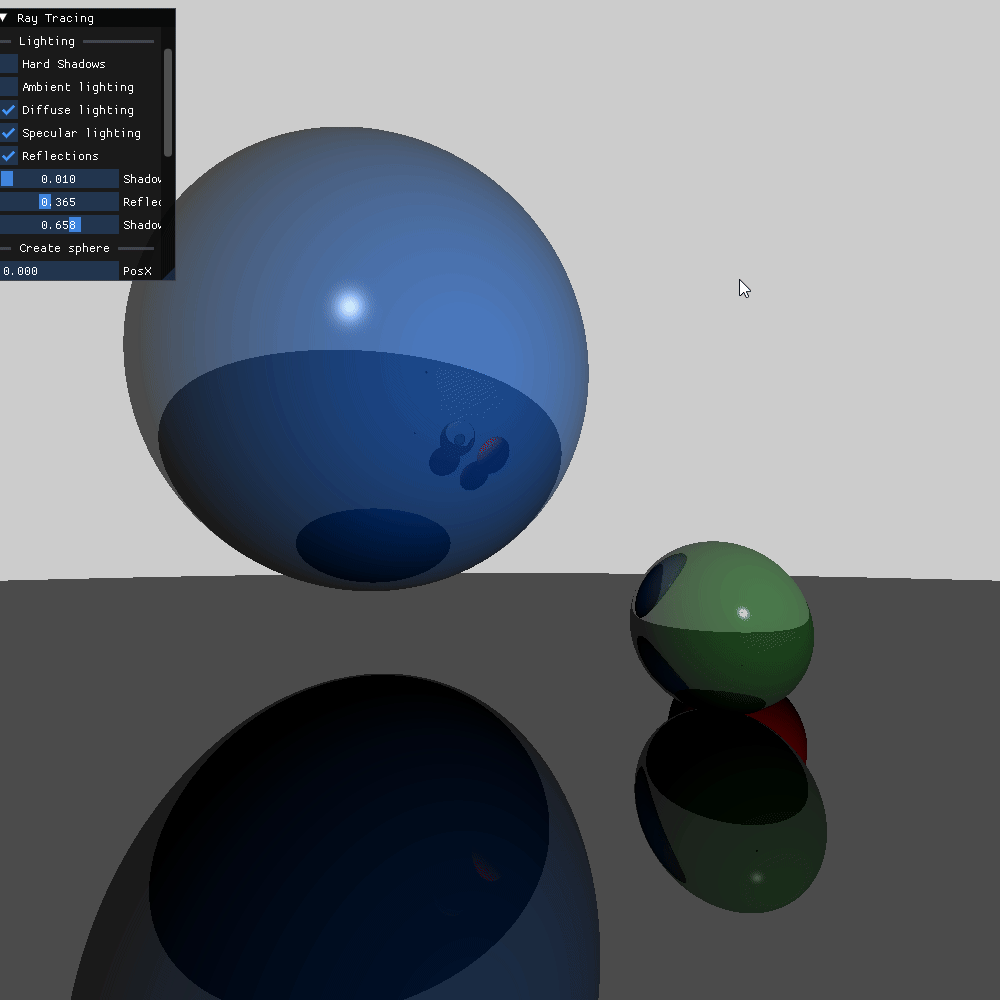
Task: Click the Reflection slider showing 0.365
Action: click(59, 202)
